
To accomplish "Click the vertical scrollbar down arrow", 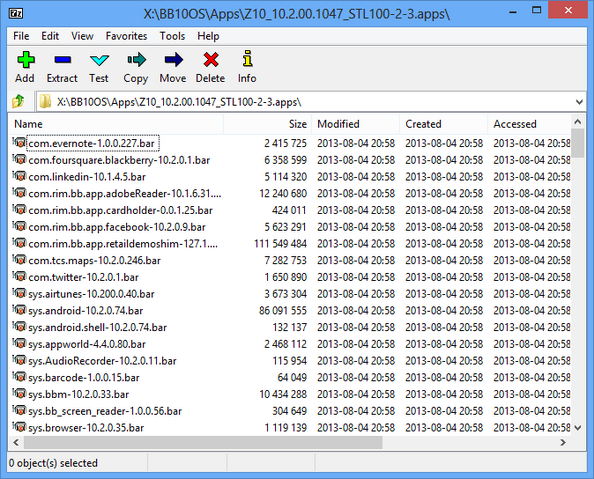I will (x=578, y=428).
